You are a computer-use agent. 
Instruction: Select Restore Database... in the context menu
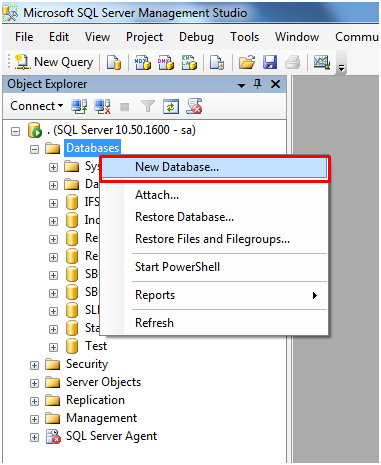184,217
